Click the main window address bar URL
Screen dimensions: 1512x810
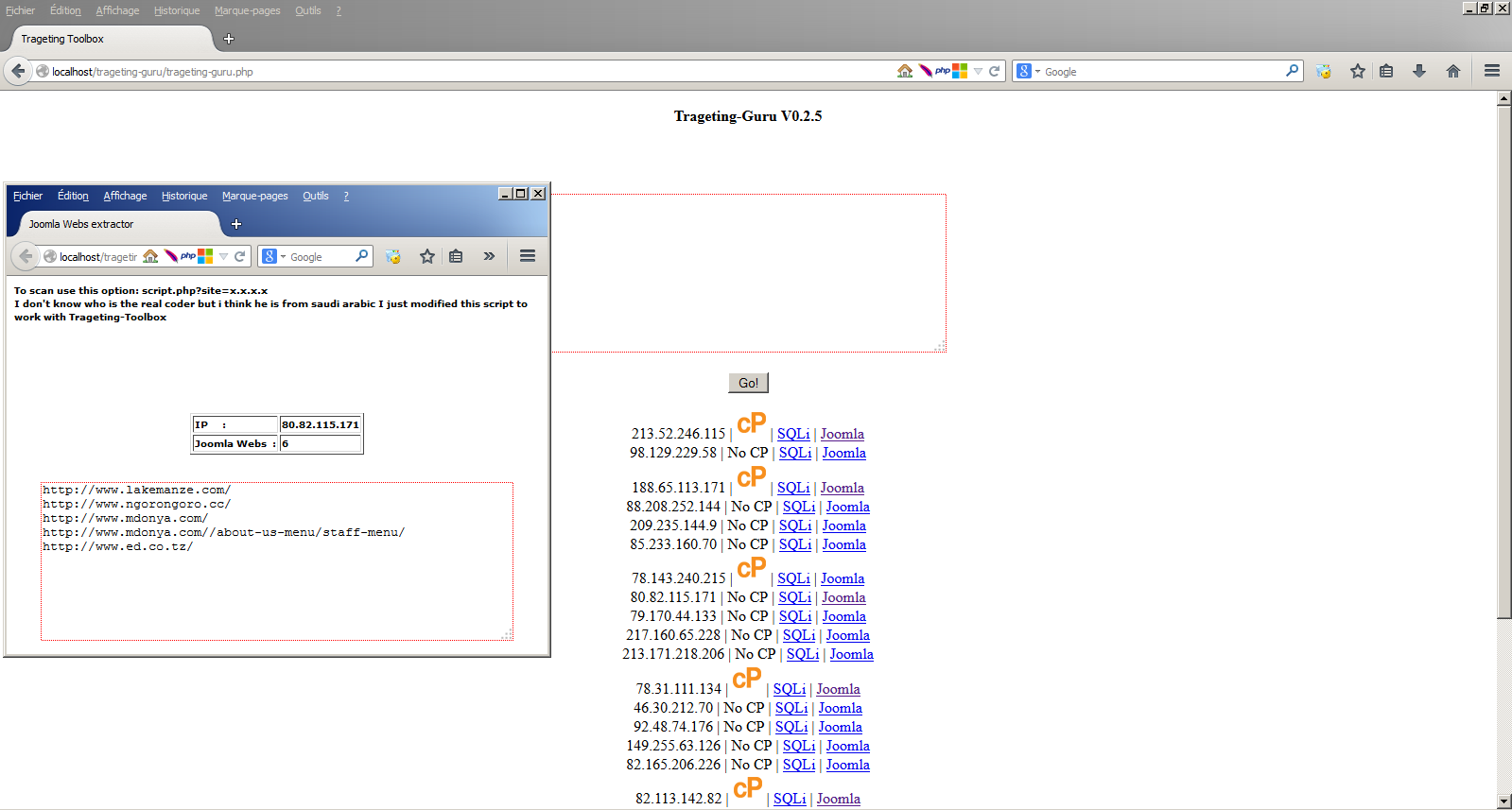coord(152,71)
